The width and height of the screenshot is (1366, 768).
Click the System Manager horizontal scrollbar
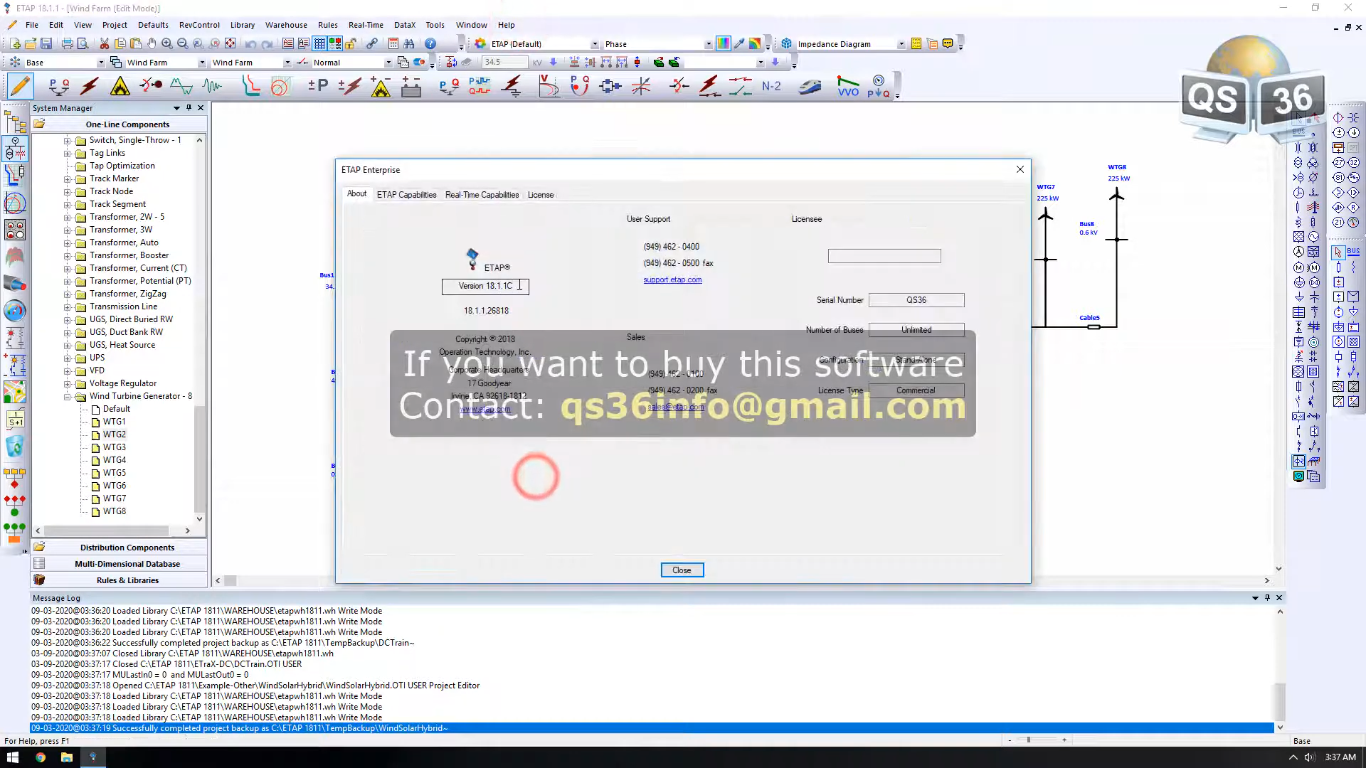pos(112,531)
